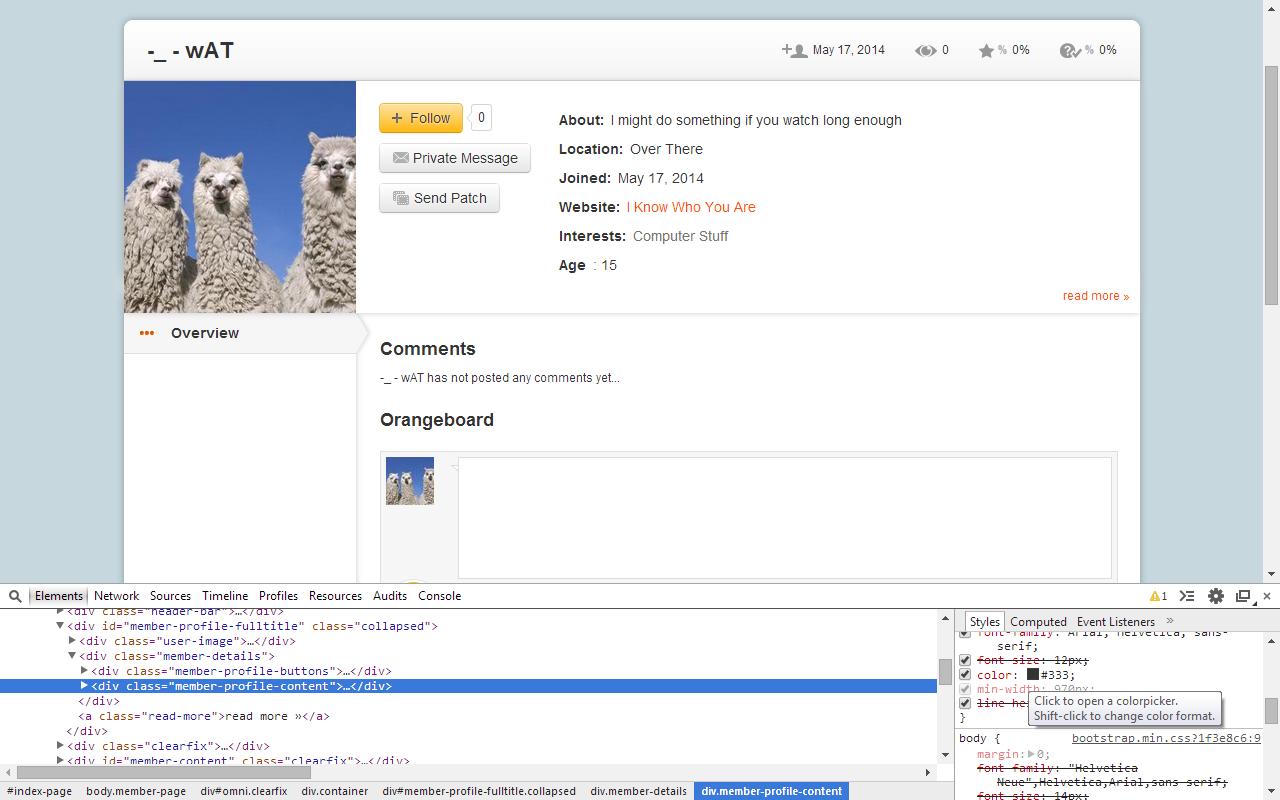This screenshot has height=800, width=1280.
Task: Click the follower count 0 badge
Action: pos(481,118)
